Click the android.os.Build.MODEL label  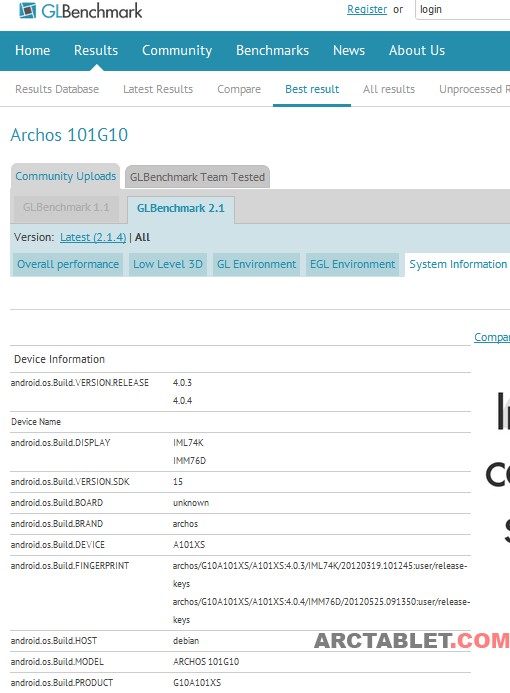57,662
